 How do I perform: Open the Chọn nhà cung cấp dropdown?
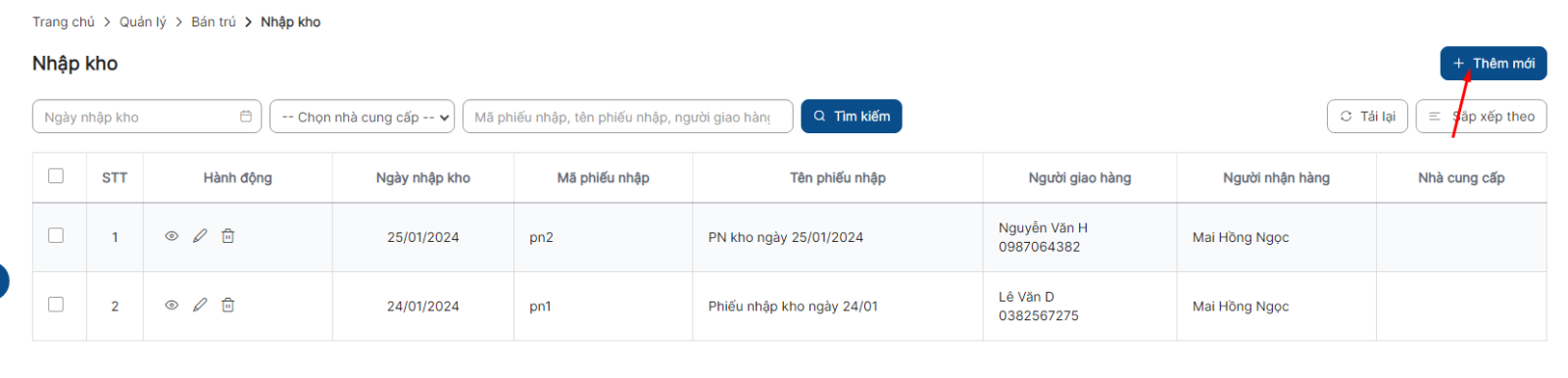(362, 117)
